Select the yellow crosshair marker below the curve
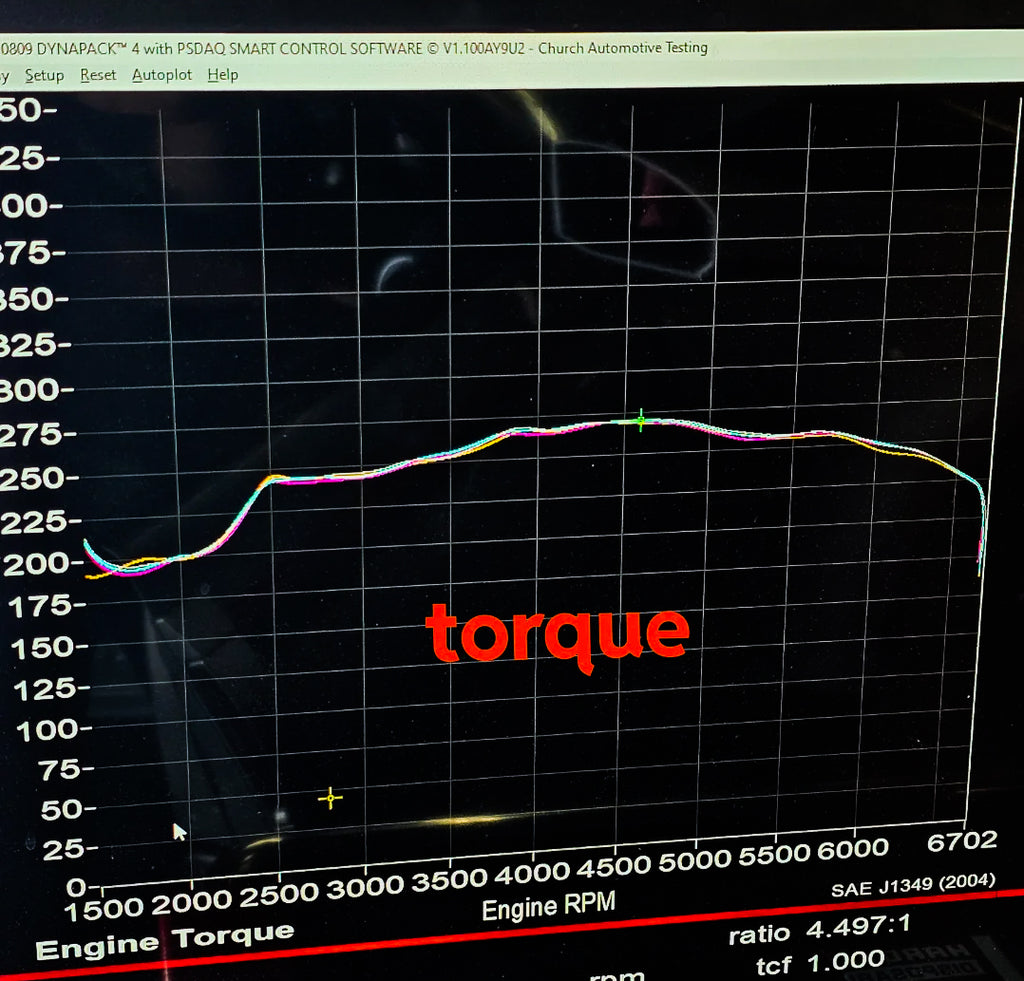The image size is (1024, 981). click(330, 798)
